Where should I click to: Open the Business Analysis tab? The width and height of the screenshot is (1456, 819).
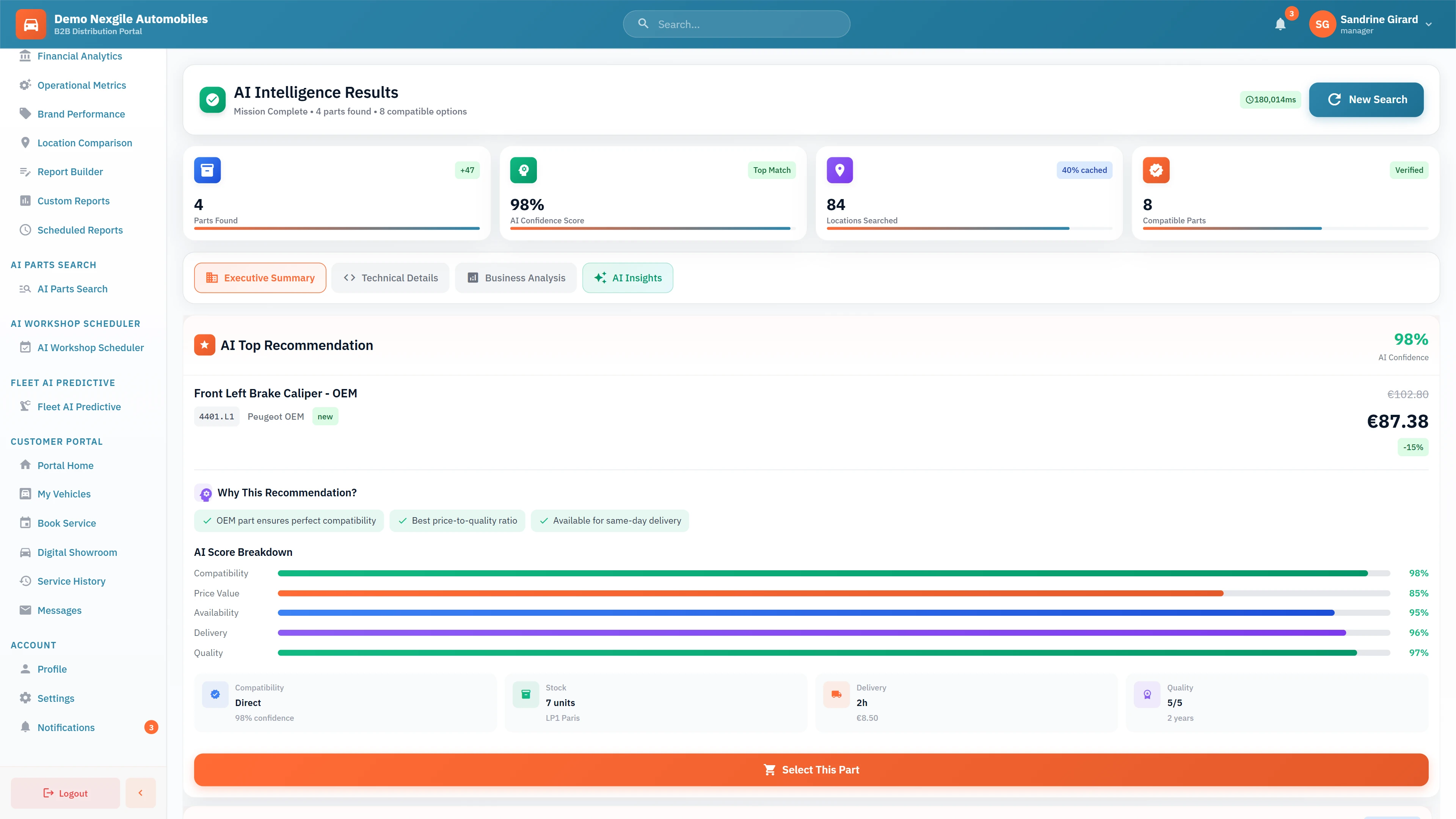516,278
